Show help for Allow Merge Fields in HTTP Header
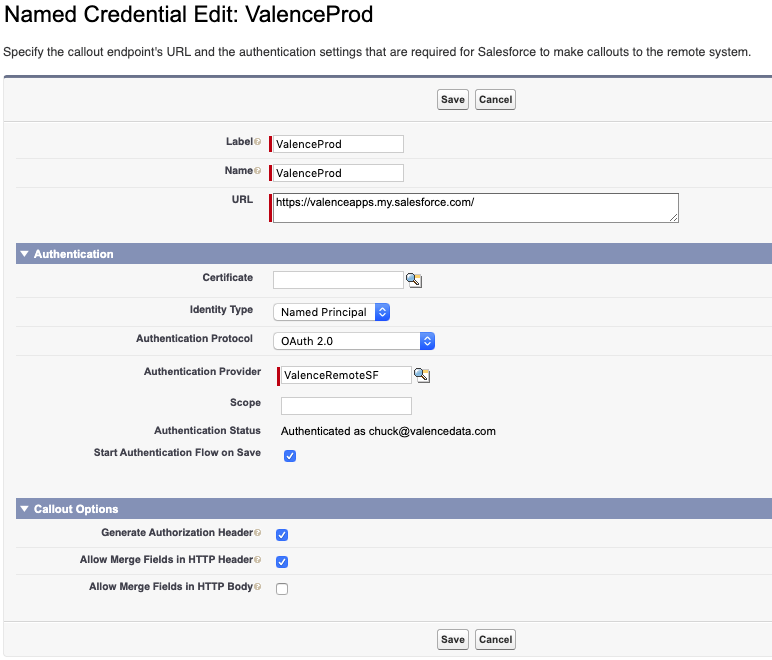 [257, 560]
